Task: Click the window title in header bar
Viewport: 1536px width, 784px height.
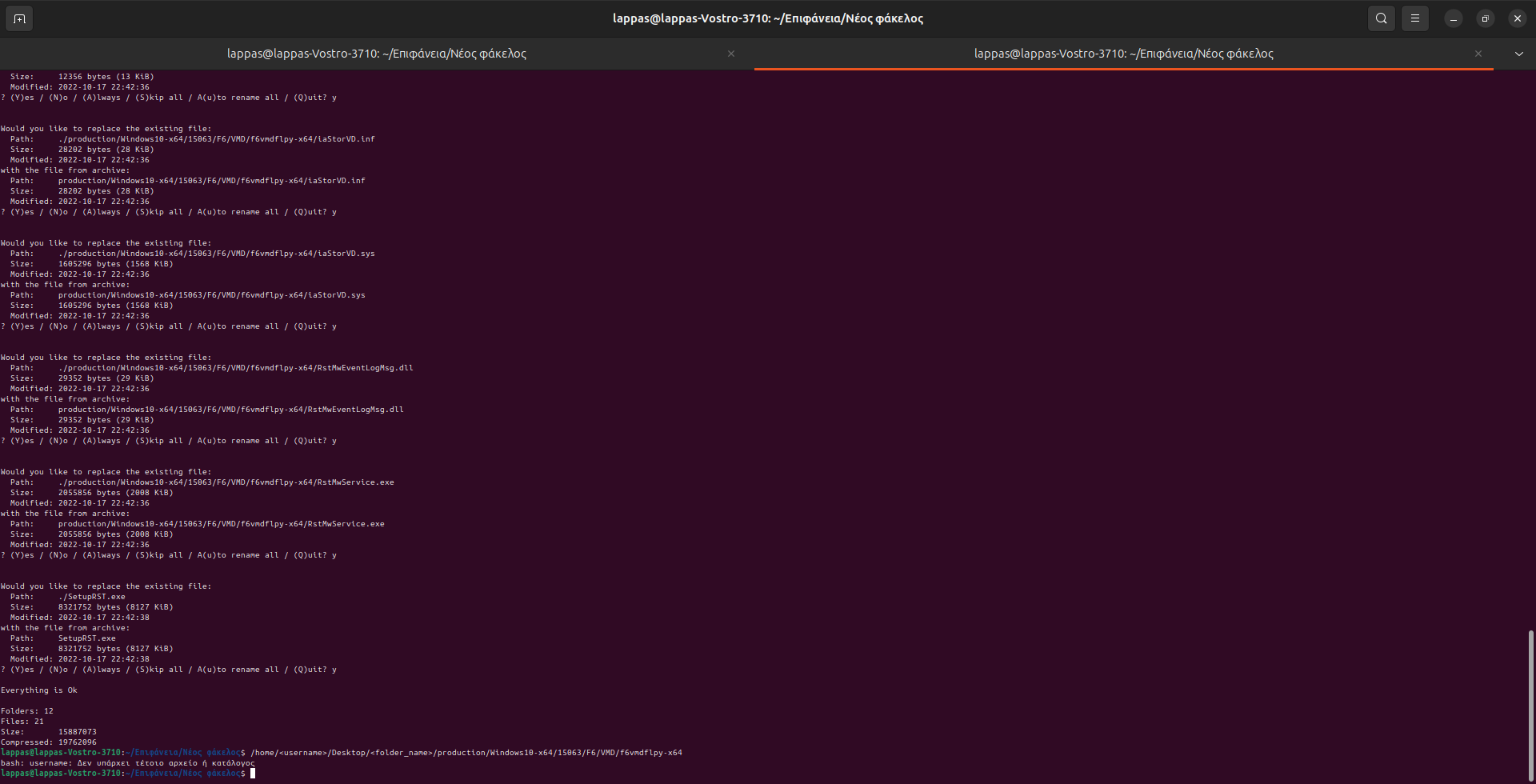Action: (x=767, y=18)
